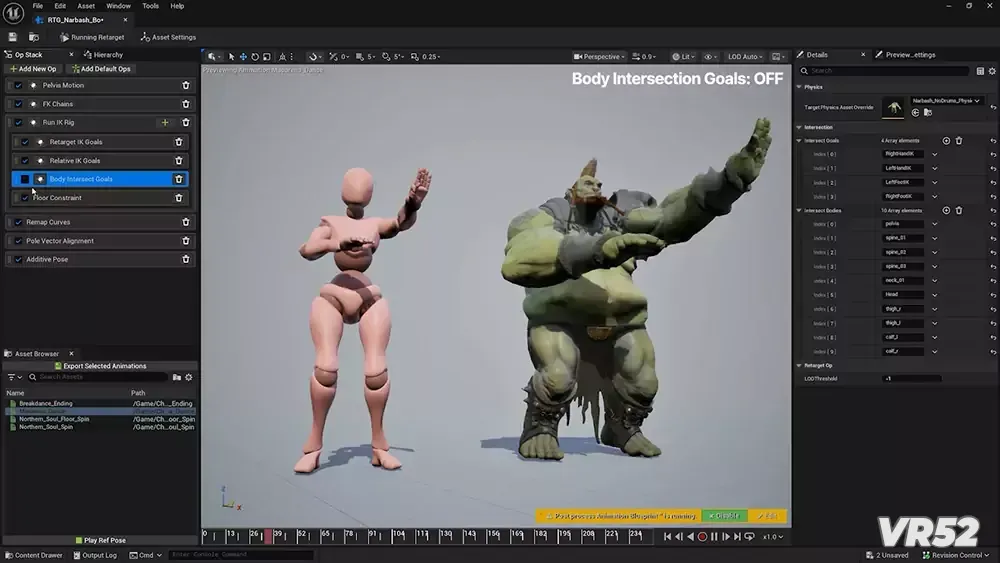Click the plus icon on the Run IK Rig row
The height and width of the screenshot is (563, 1000).
pos(165,122)
